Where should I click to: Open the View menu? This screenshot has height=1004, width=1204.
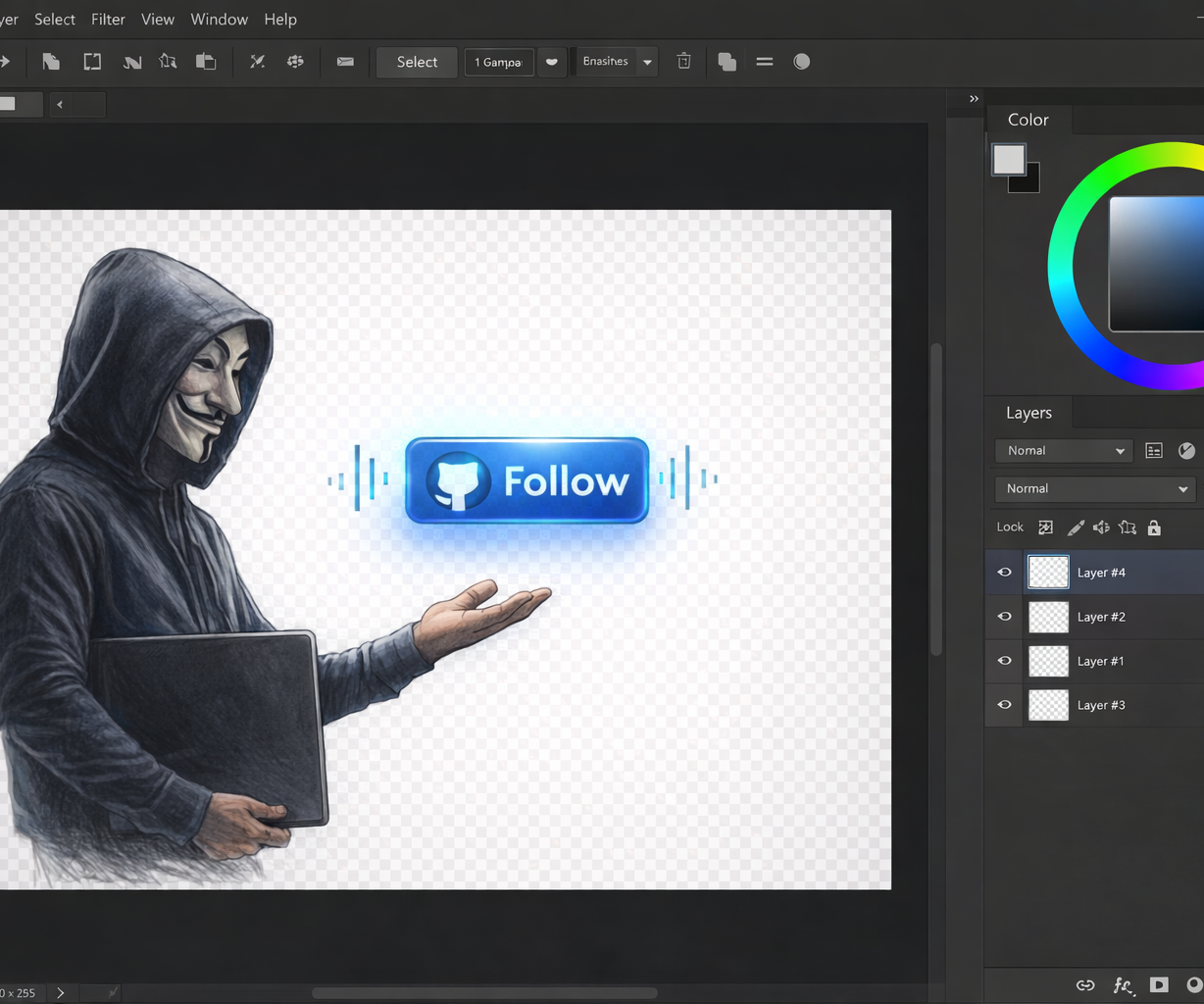[x=158, y=20]
